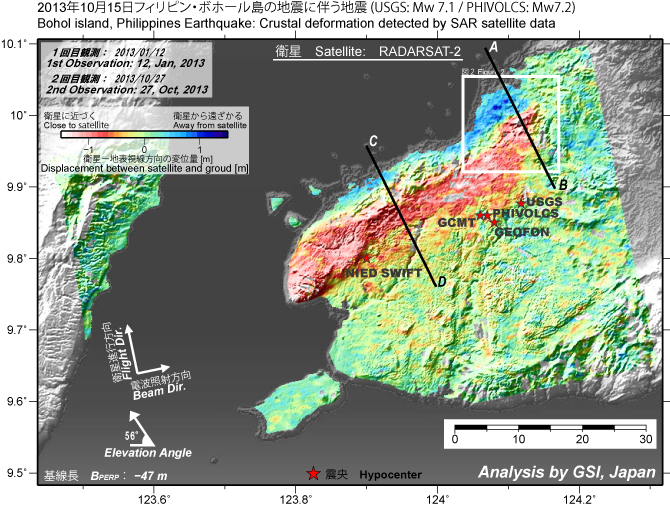Click the profile endpoint label D
The height and width of the screenshot is (508, 670).
click(x=442, y=281)
